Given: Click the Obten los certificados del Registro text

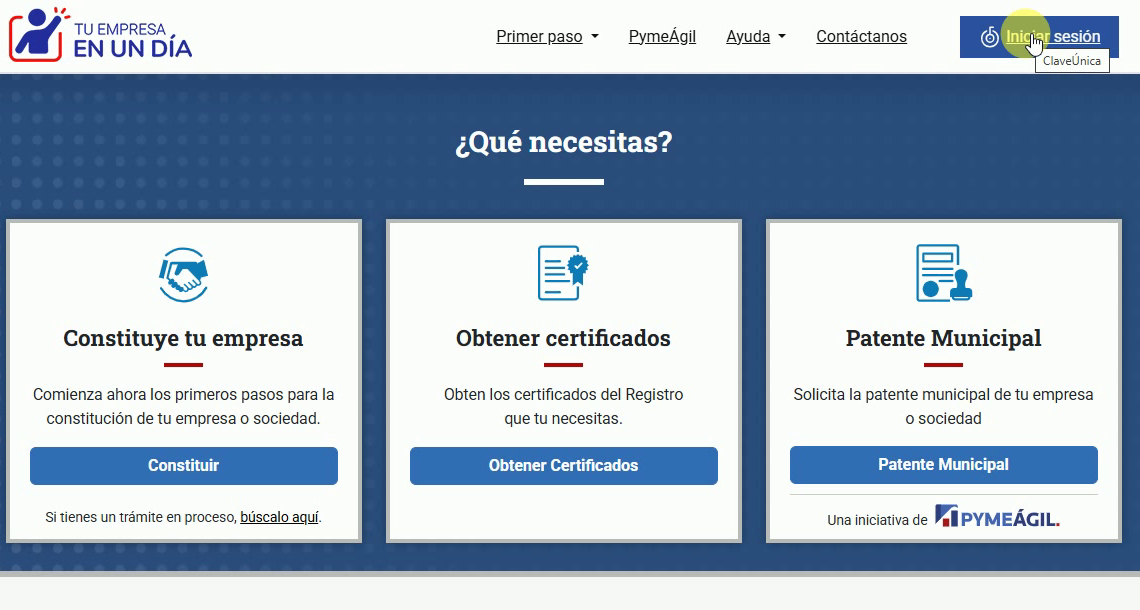Looking at the screenshot, I should click(563, 406).
